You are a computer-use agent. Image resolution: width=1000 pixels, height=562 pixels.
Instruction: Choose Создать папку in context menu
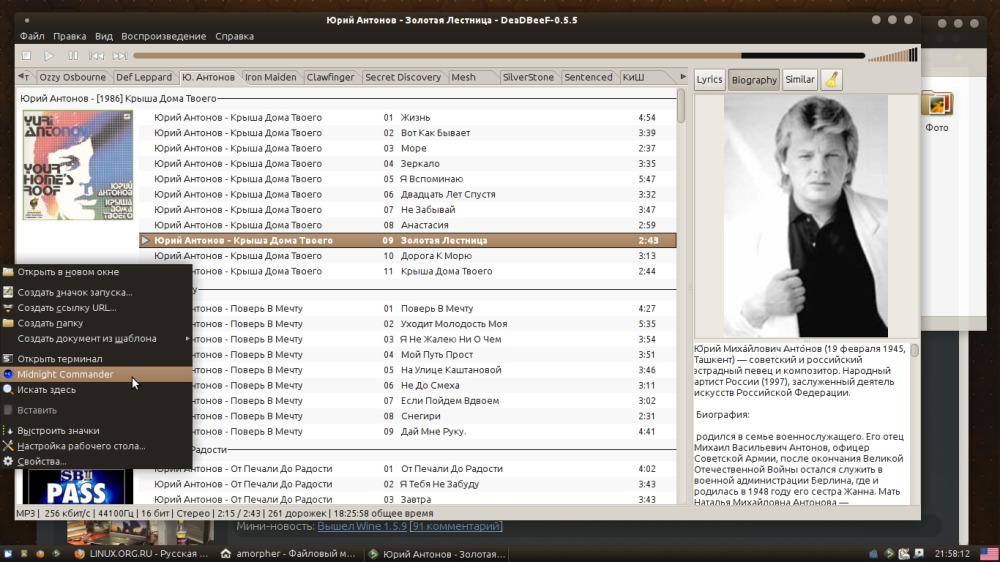click(x=96, y=323)
